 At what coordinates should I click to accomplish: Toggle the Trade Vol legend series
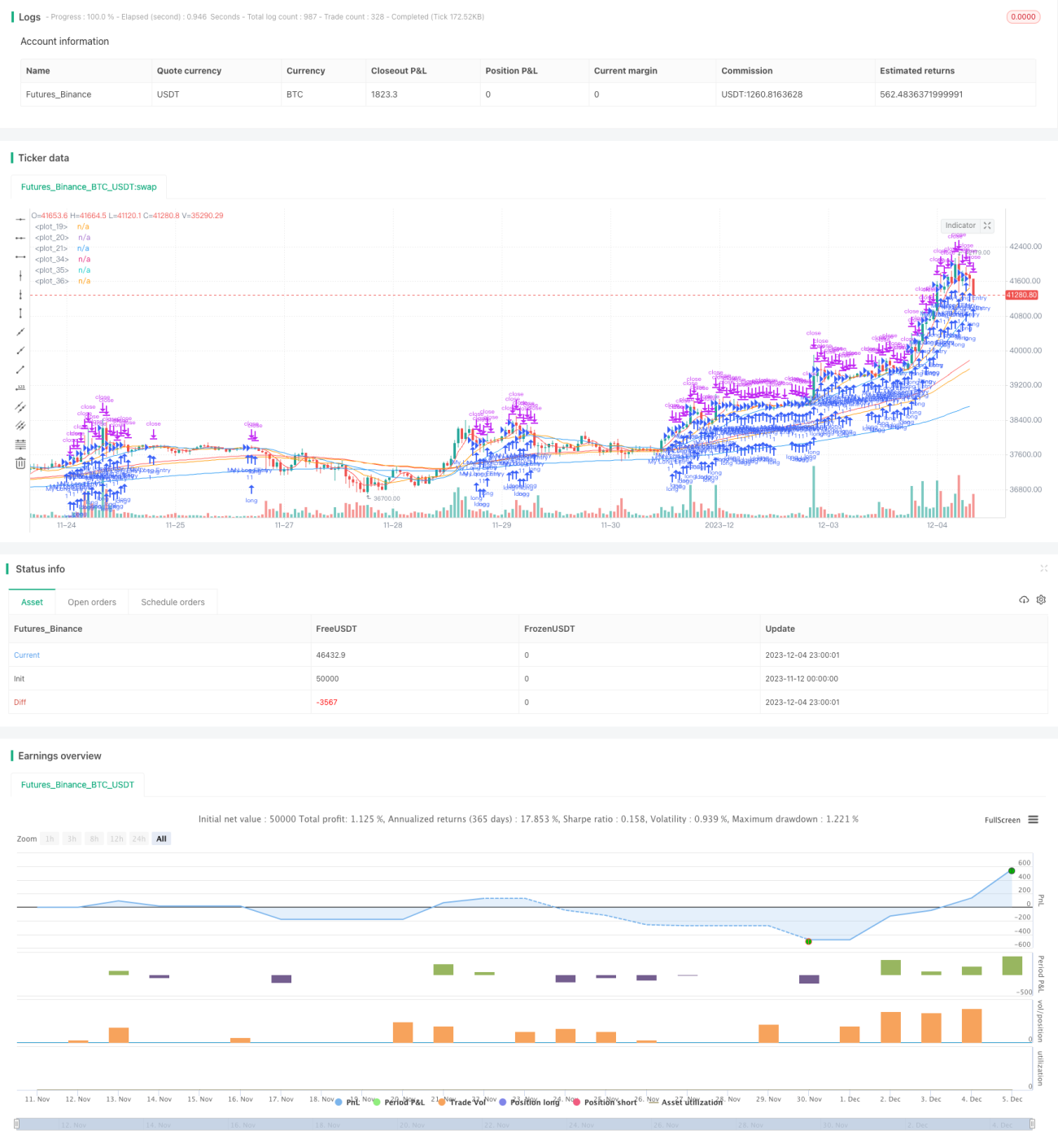tap(461, 1102)
